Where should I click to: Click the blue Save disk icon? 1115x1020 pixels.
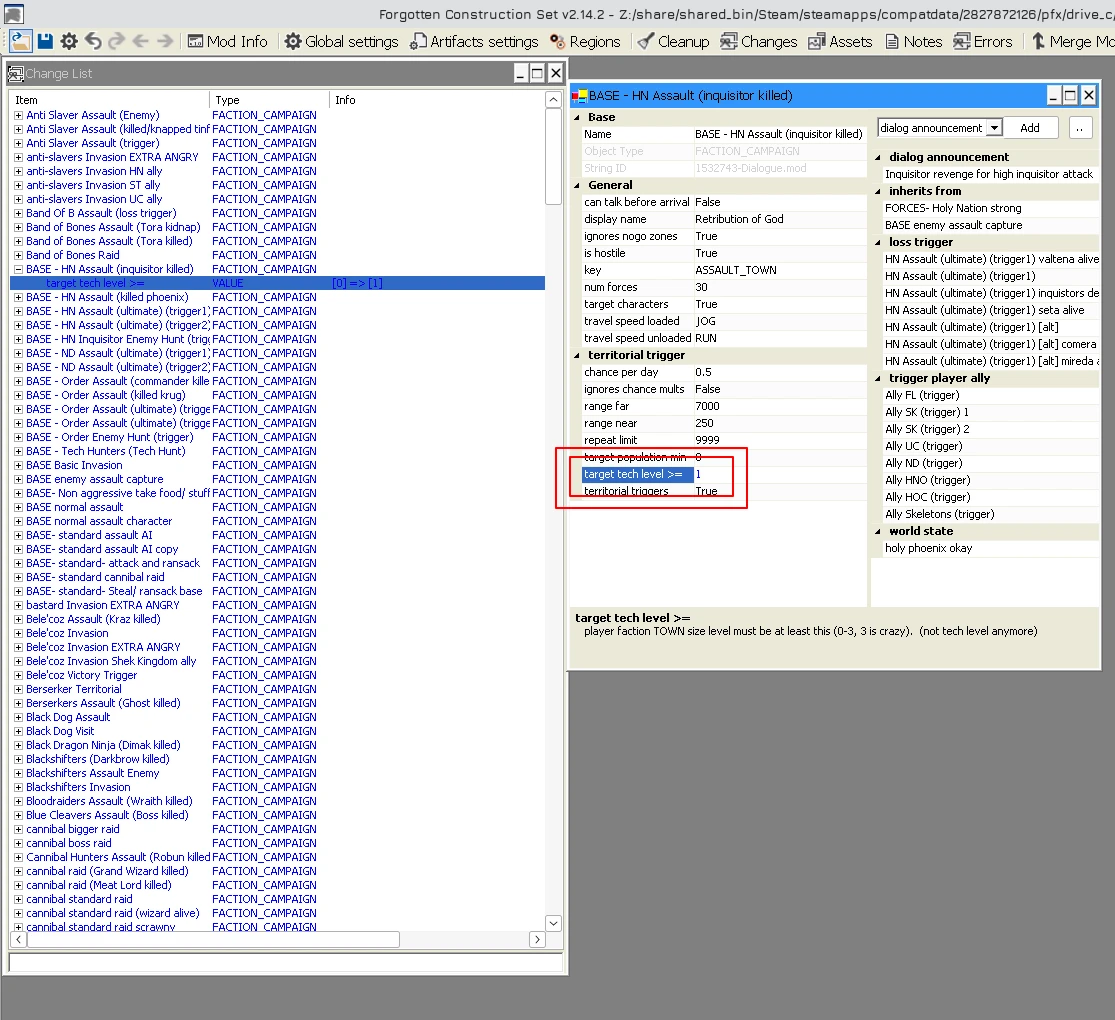45,41
